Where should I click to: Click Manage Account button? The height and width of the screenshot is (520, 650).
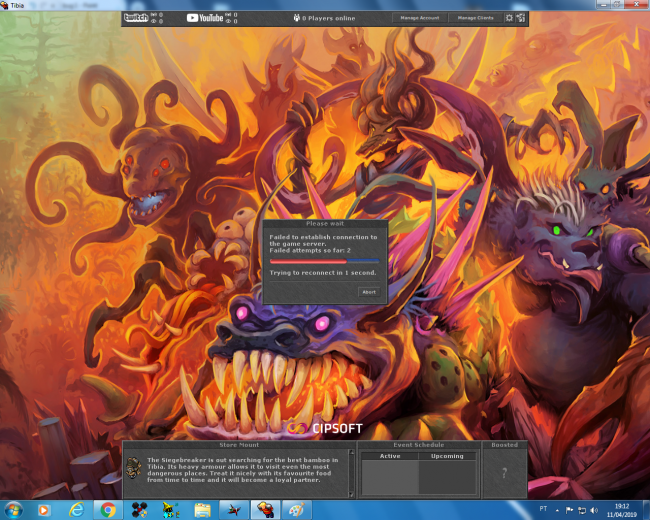point(420,18)
